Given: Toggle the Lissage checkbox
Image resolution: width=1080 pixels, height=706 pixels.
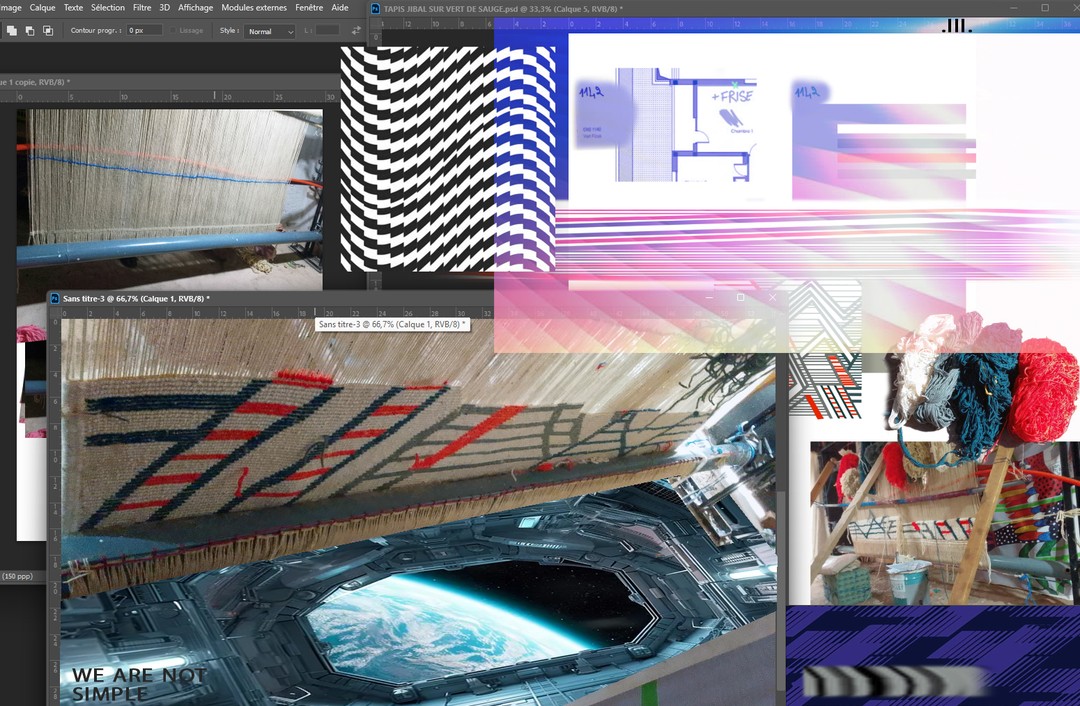Looking at the screenshot, I should point(174,31).
